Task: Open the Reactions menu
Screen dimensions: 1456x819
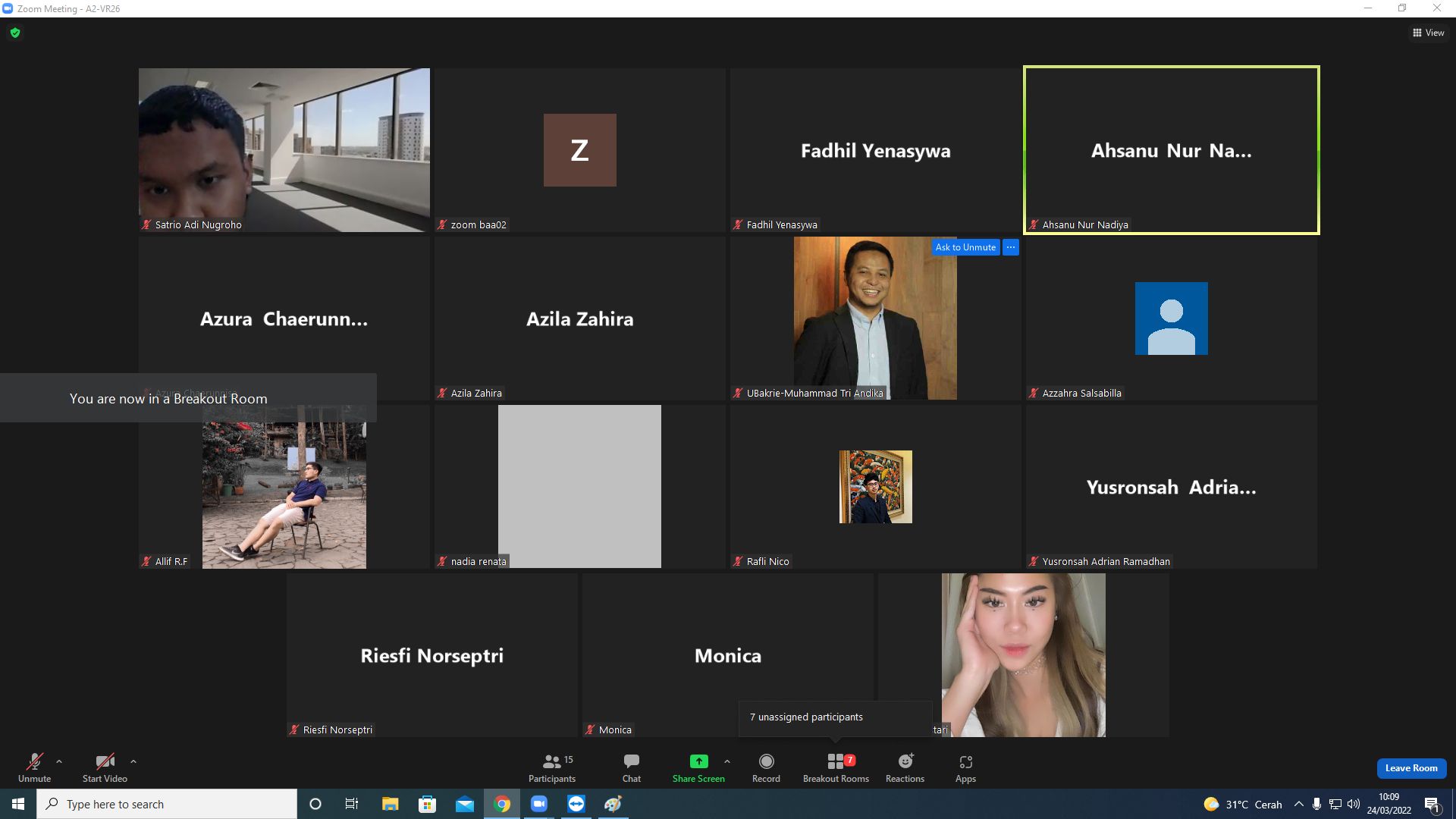Action: pos(905,767)
